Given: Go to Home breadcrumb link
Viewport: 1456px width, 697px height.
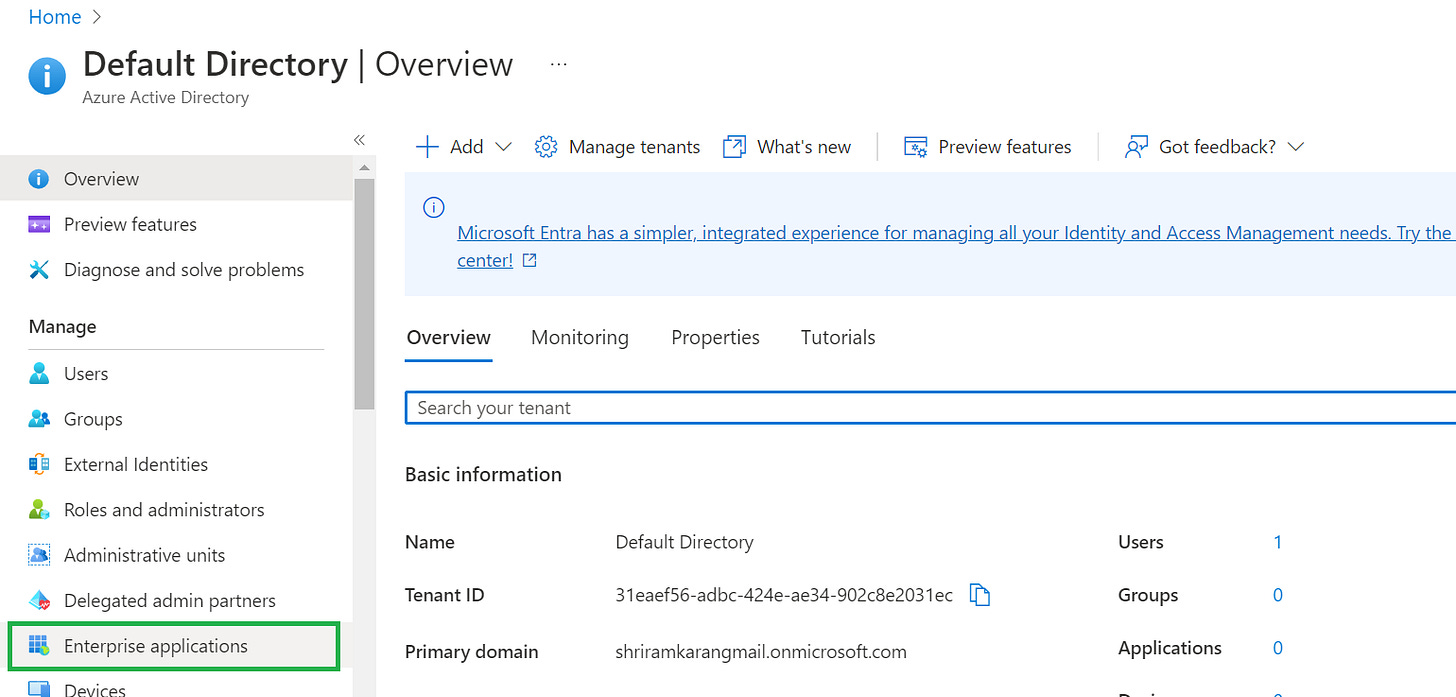Looking at the screenshot, I should pyautogui.click(x=55, y=17).
